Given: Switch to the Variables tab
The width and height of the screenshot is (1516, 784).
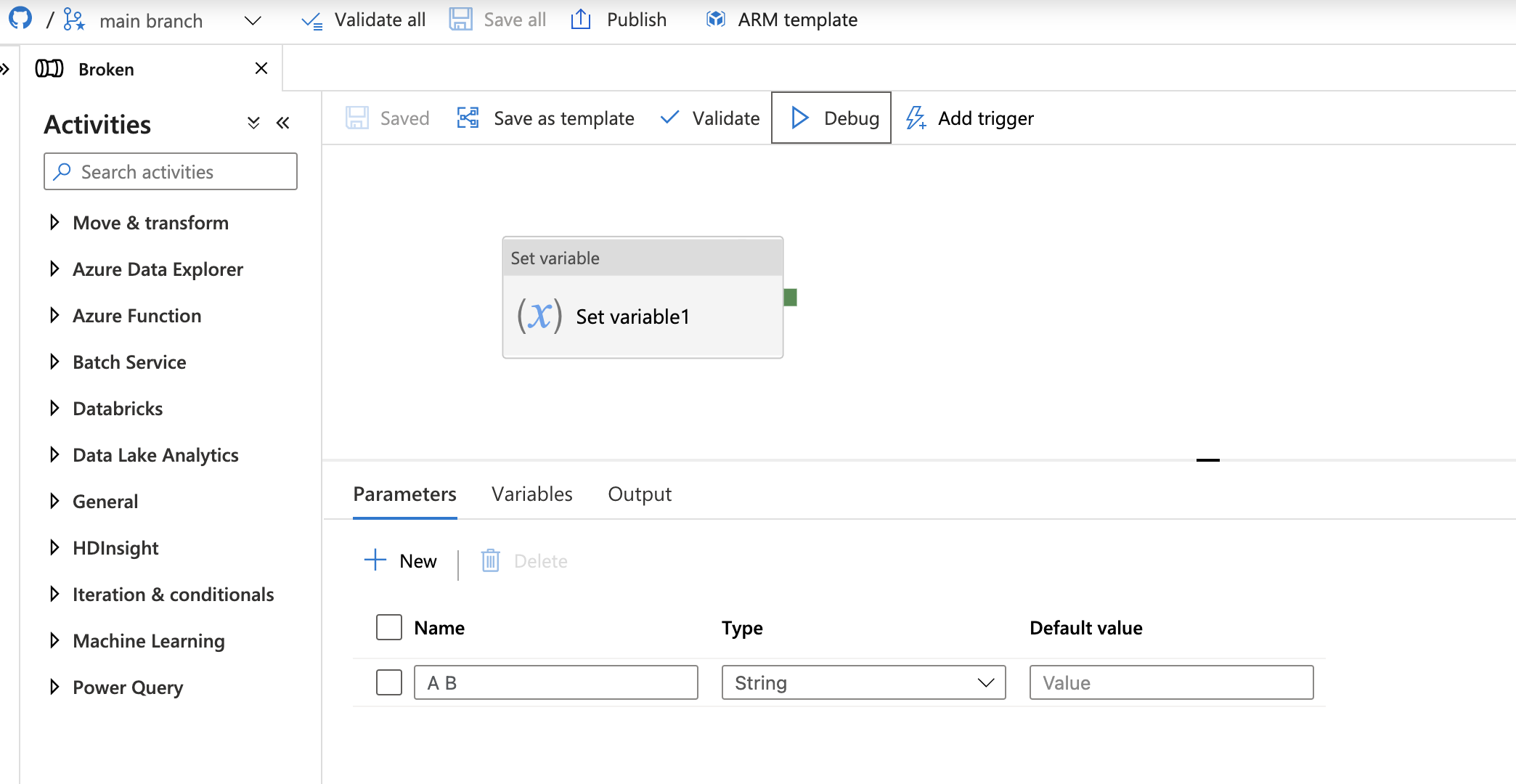Looking at the screenshot, I should 531,494.
